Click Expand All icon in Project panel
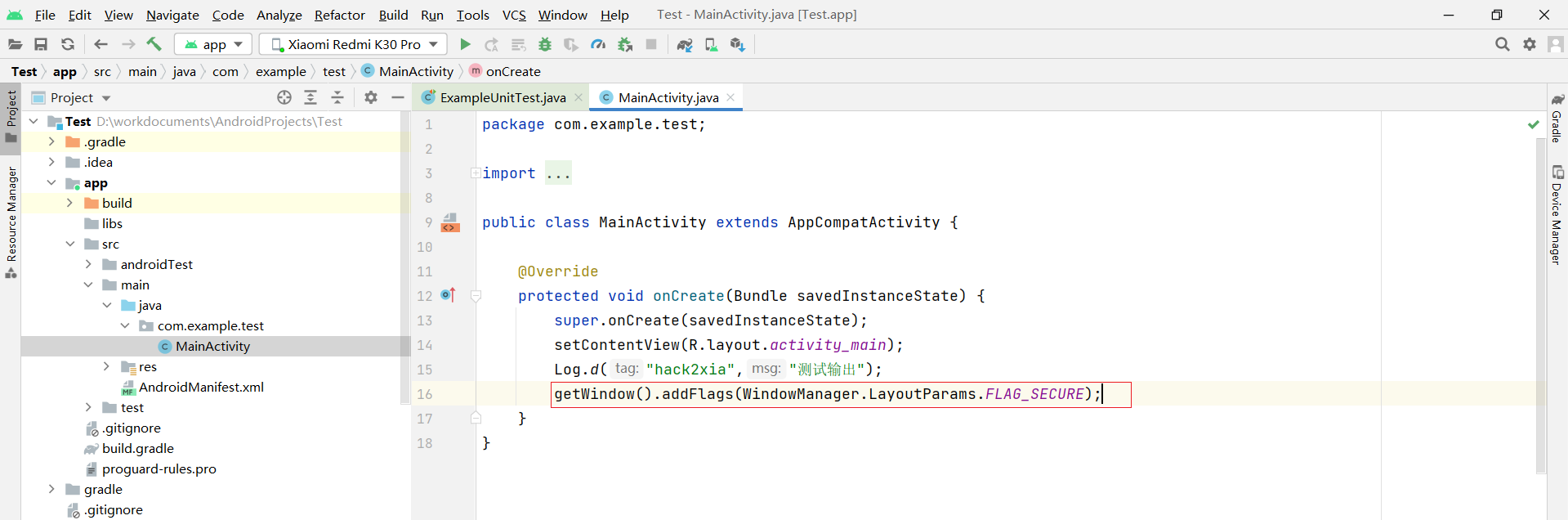The height and width of the screenshot is (520, 1568). pyautogui.click(x=310, y=97)
